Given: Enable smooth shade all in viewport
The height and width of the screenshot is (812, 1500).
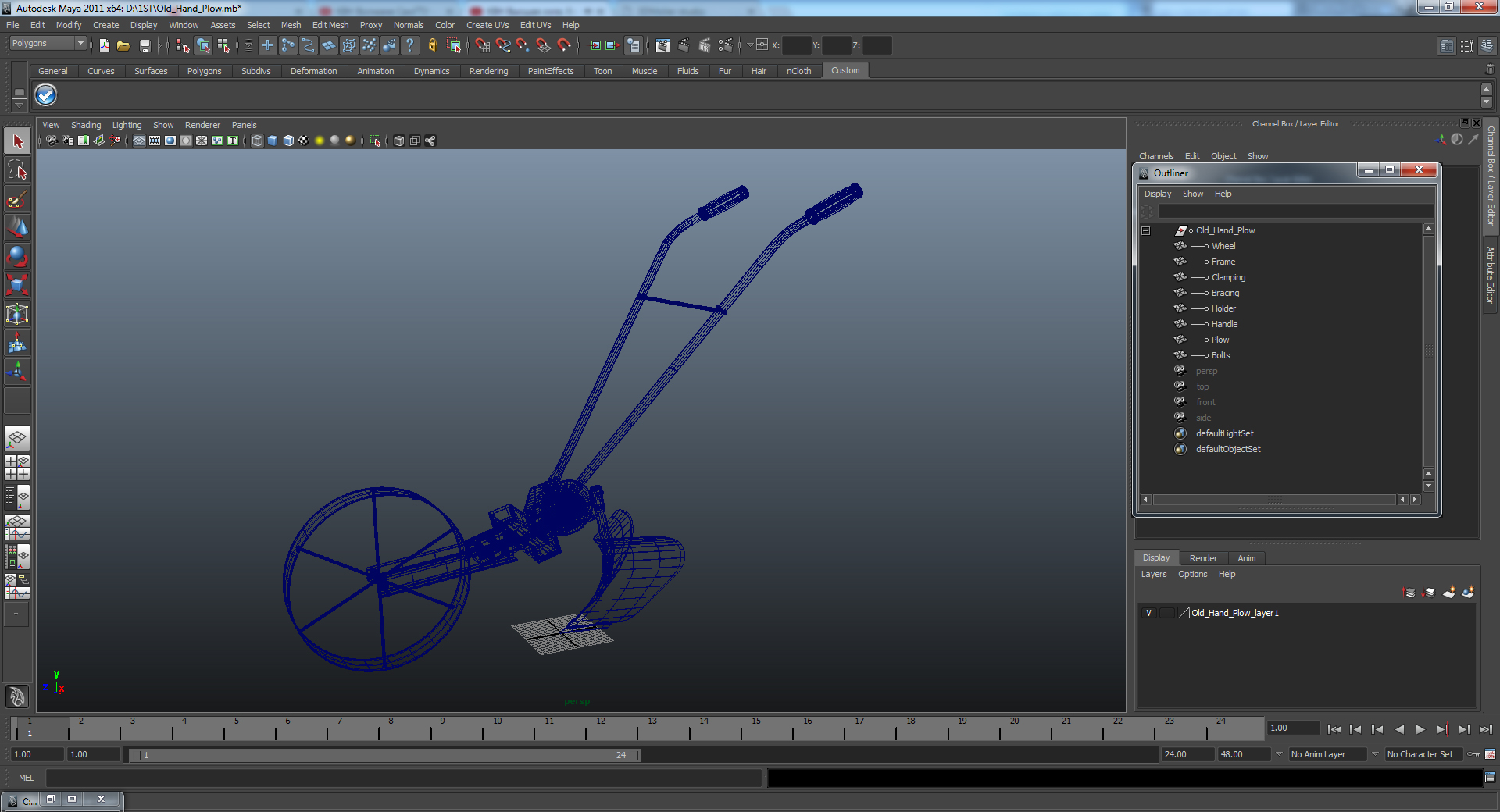Looking at the screenshot, I should [x=273, y=141].
